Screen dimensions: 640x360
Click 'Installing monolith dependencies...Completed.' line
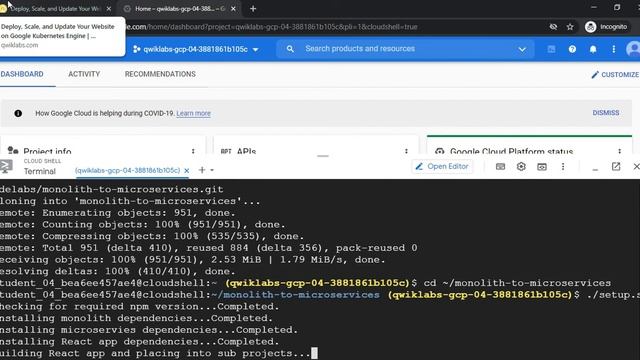136,318
